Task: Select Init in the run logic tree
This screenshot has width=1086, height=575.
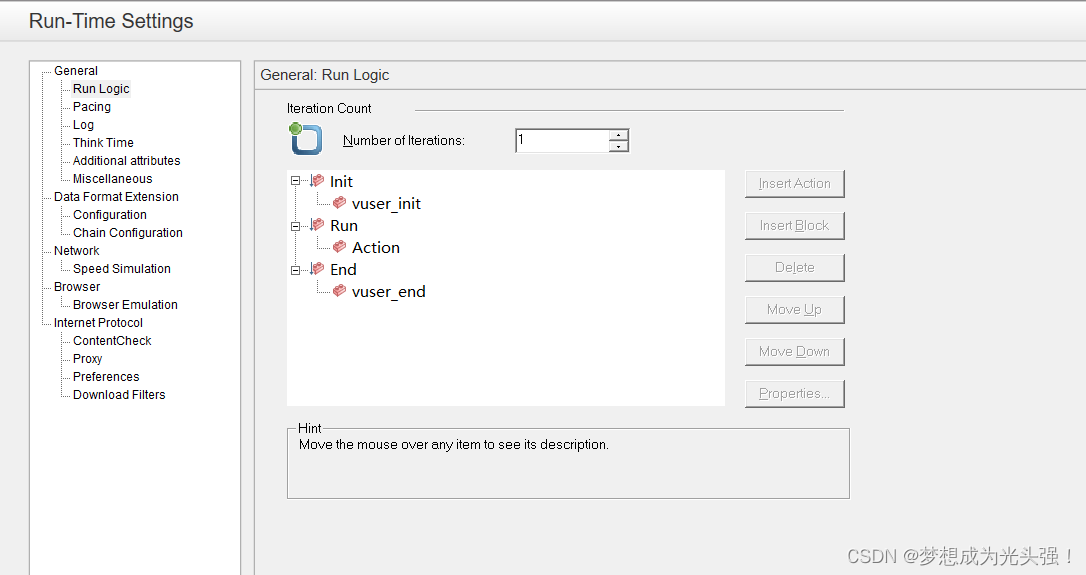Action: [341, 182]
